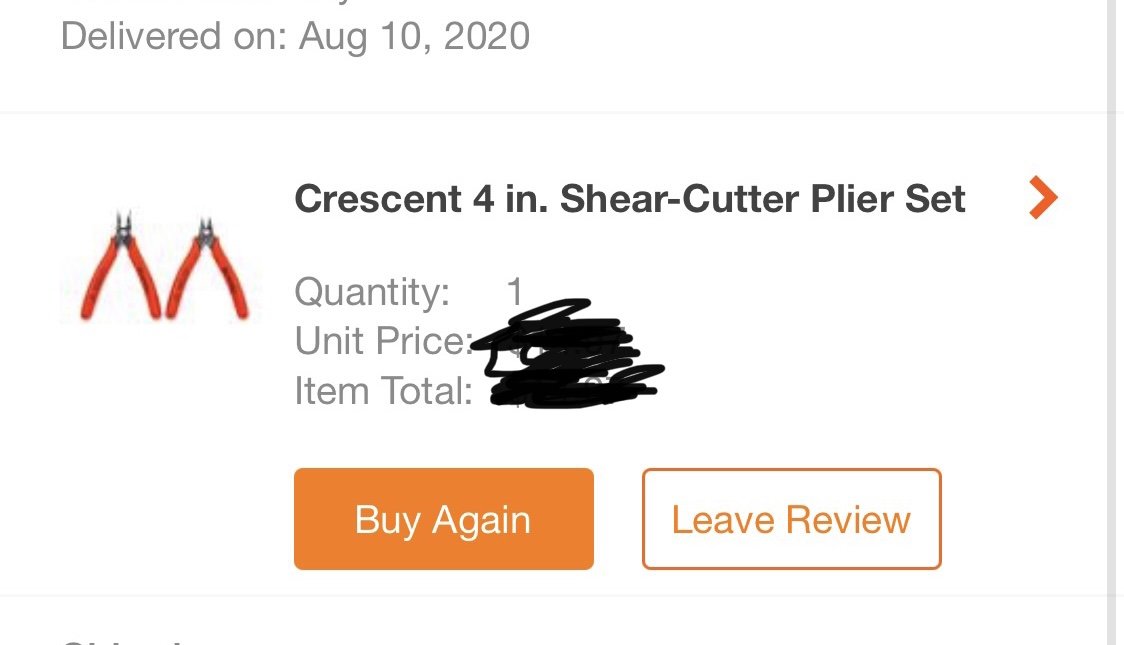Screen dimensions: 1124x645
Task: Click the Aug 10, 2020 delivery date
Action: pyautogui.click(x=414, y=36)
